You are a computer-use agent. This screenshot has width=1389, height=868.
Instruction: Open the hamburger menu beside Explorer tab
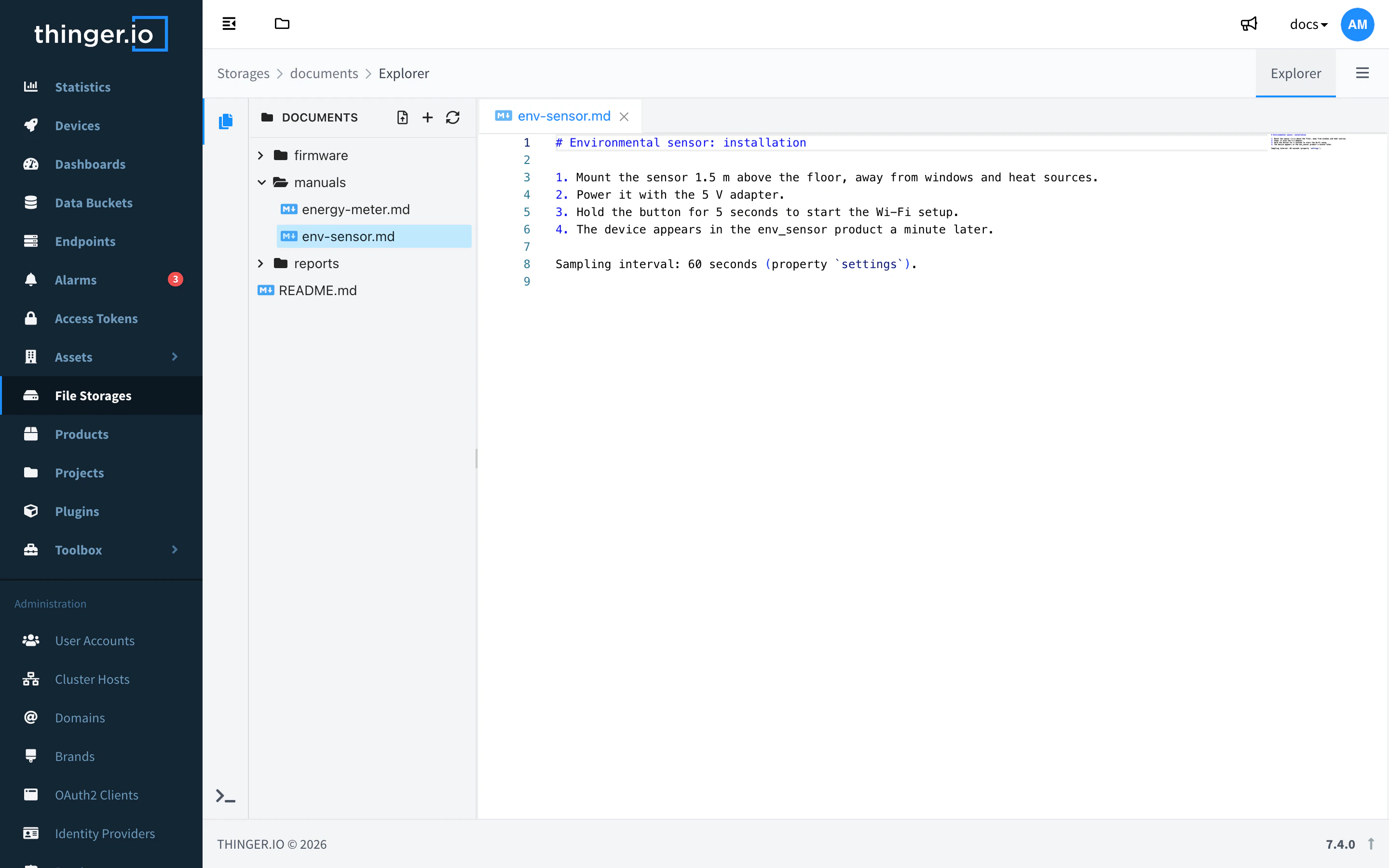(1362, 73)
